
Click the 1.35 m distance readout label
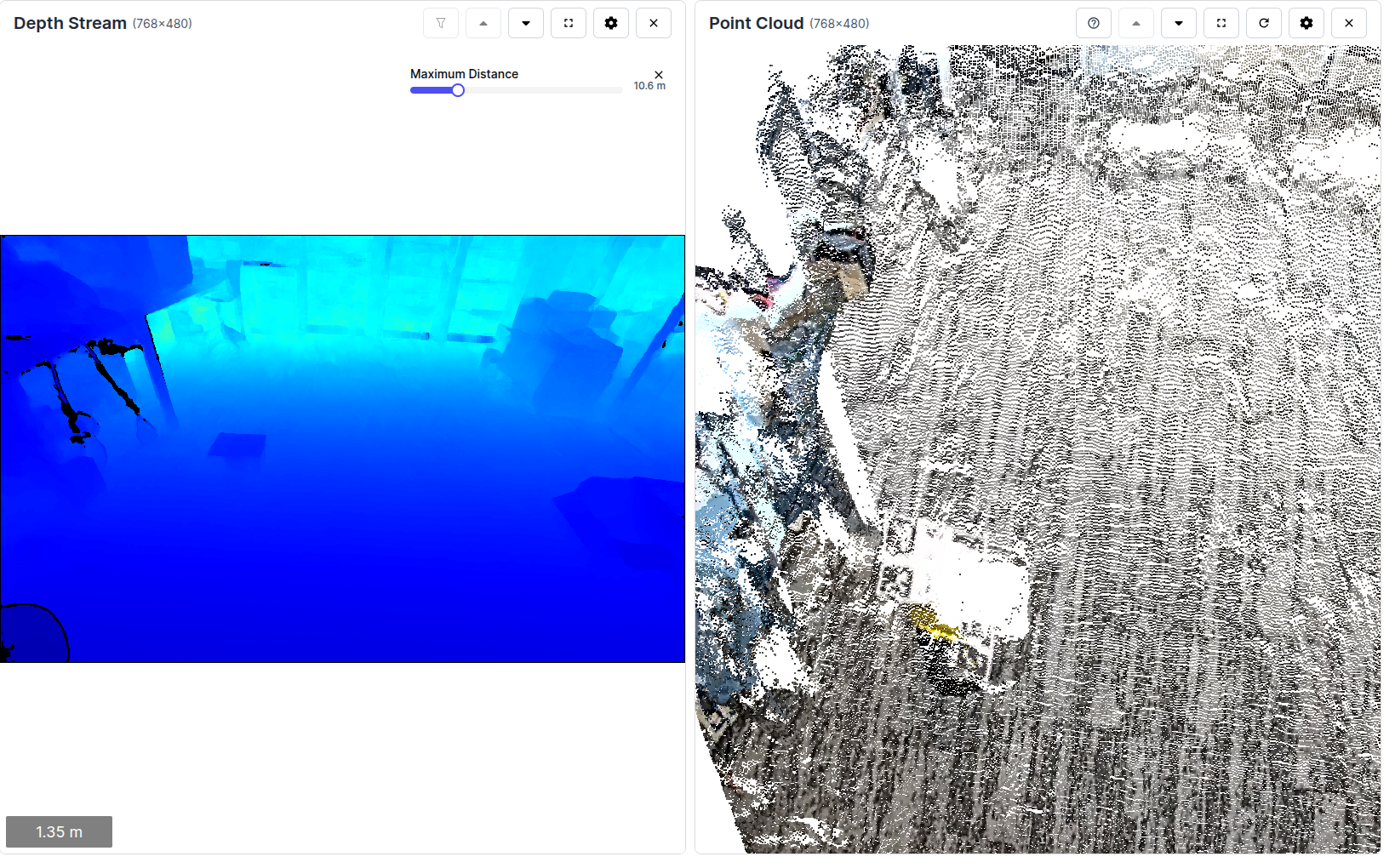pos(59,831)
